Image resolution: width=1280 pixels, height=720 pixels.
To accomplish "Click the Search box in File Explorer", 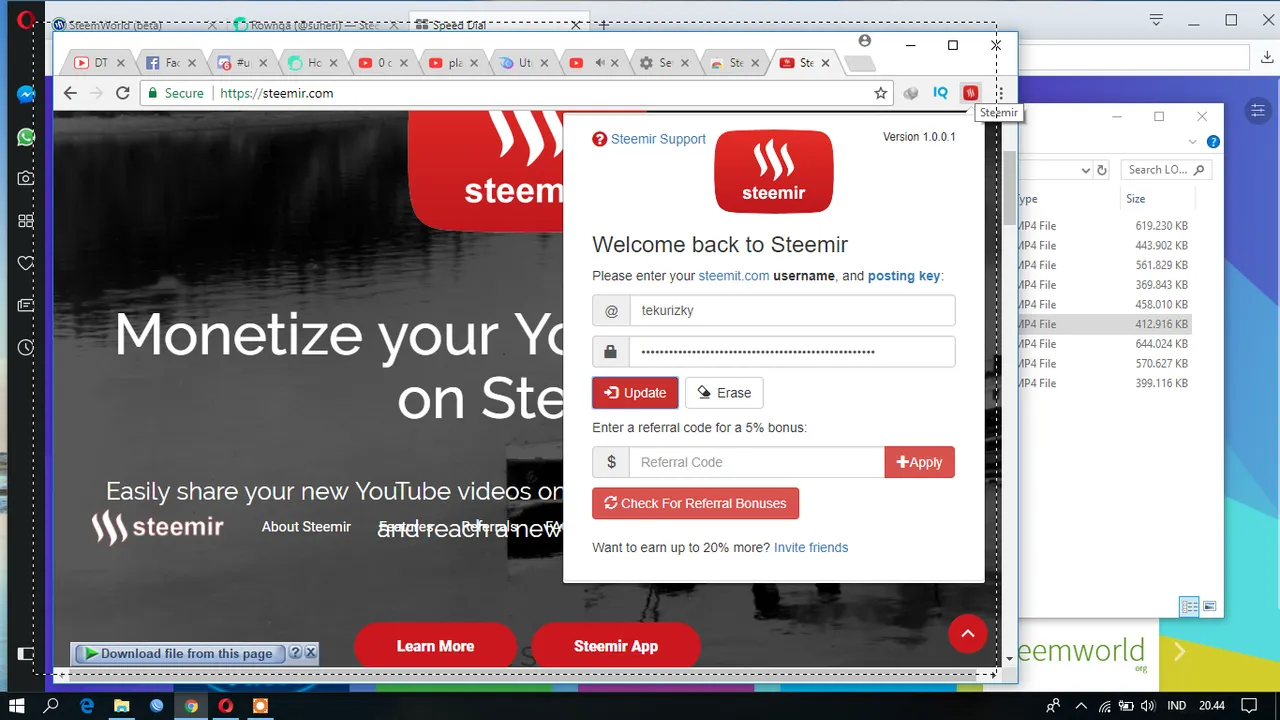I will [1166, 170].
